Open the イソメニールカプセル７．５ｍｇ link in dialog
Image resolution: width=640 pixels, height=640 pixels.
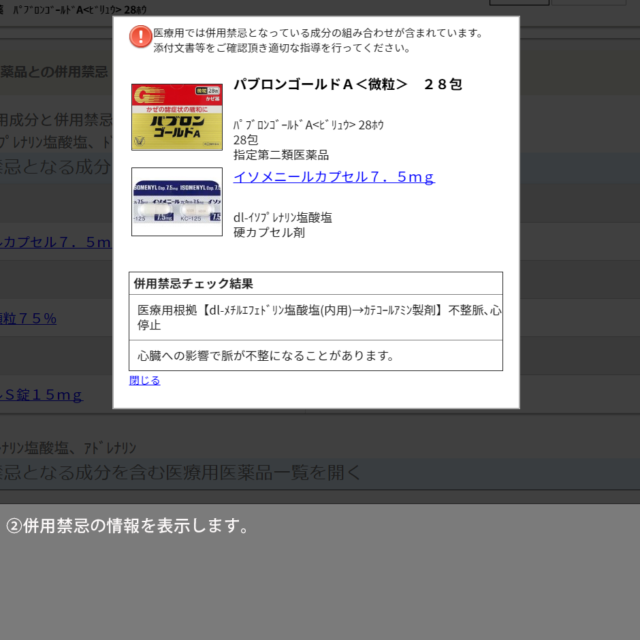[333, 177]
